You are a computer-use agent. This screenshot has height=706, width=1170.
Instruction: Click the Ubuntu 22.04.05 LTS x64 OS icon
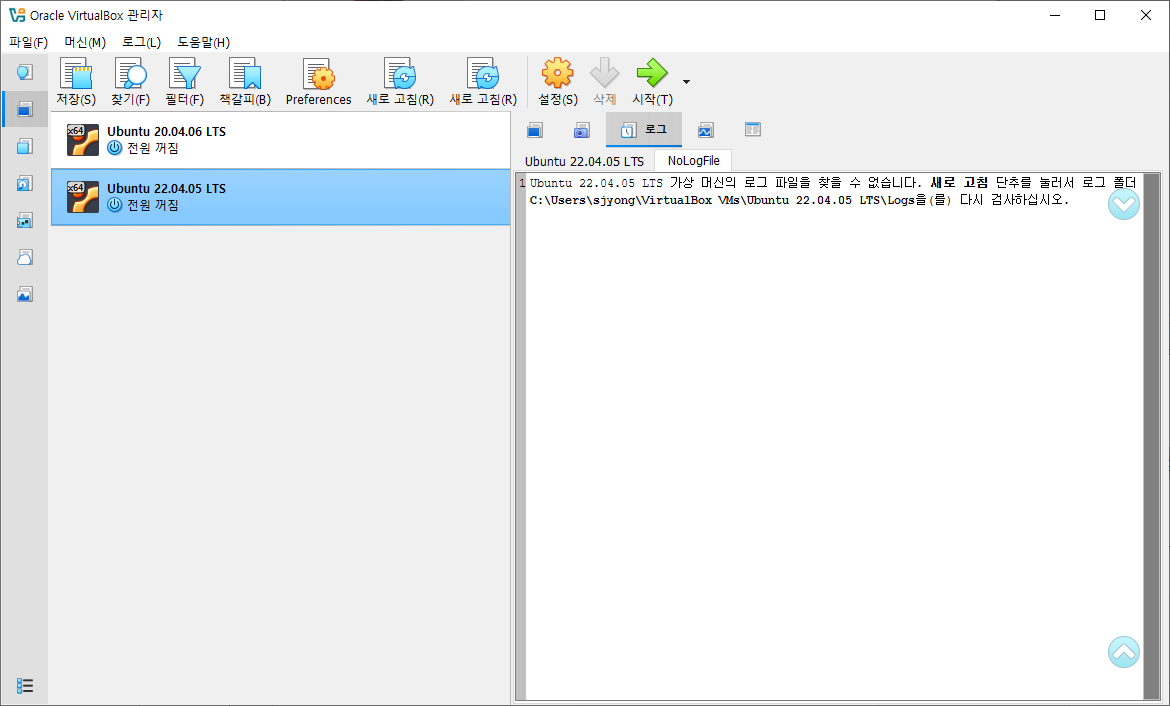click(x=83, y=197)
